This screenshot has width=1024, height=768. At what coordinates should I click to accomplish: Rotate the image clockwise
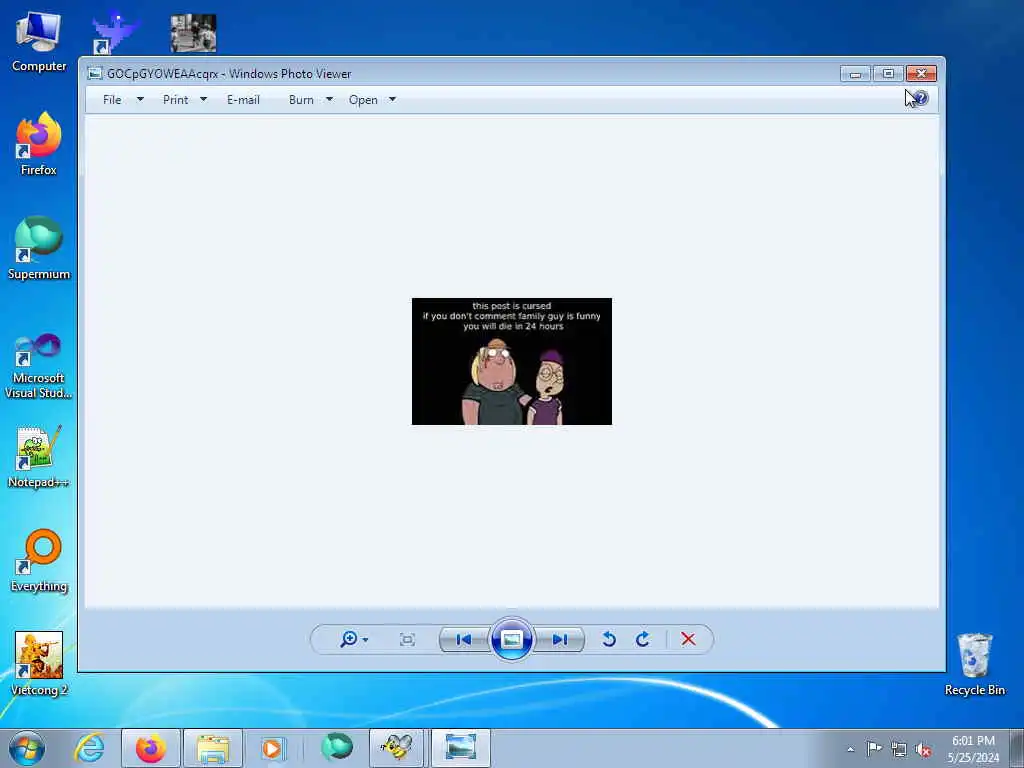click(643, 639)
